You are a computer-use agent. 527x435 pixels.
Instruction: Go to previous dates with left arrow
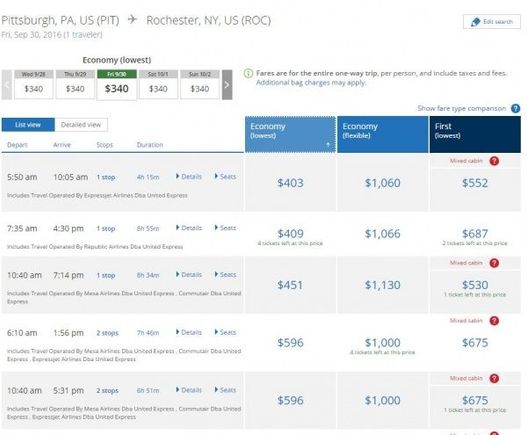tap(7, 85)
